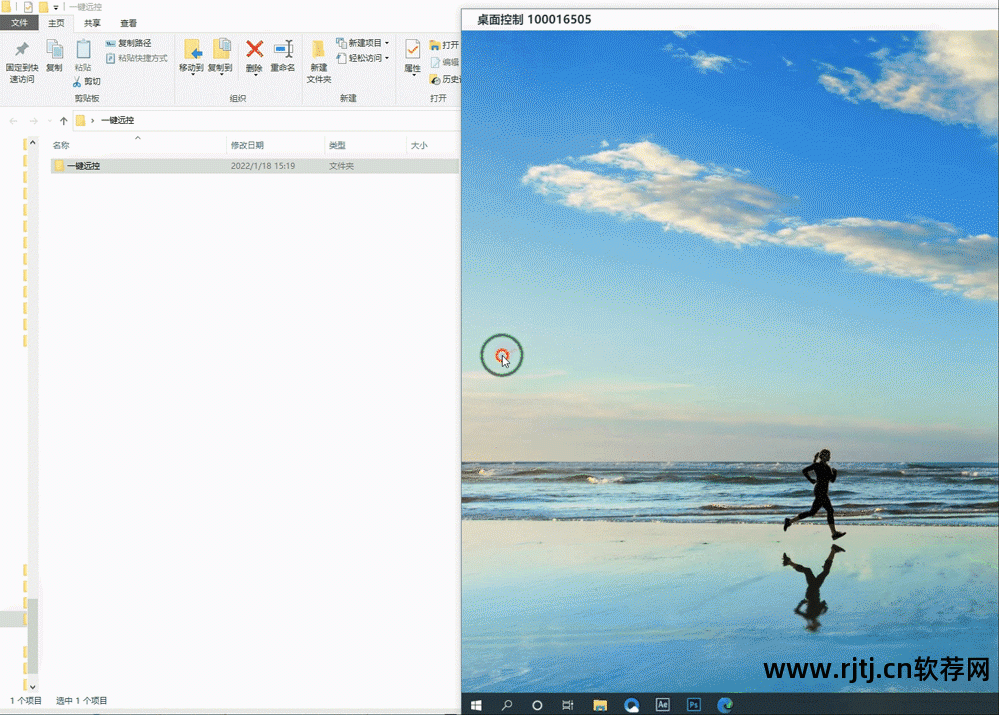The height and width of the screenshot is (715, 999).
Task: Launch After Effects from the remote taskbar
Action: (662, 705)
